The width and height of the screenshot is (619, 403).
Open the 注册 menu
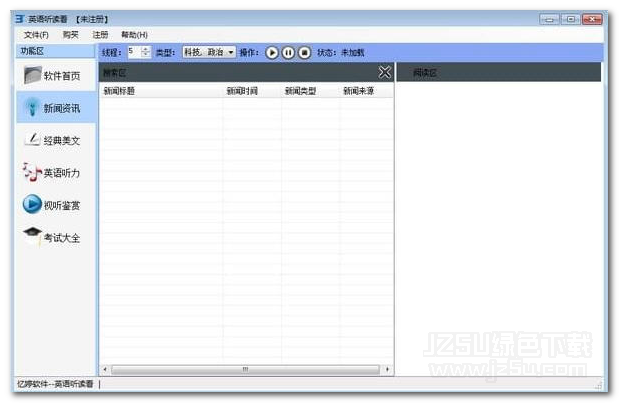(x=100, y=35)
